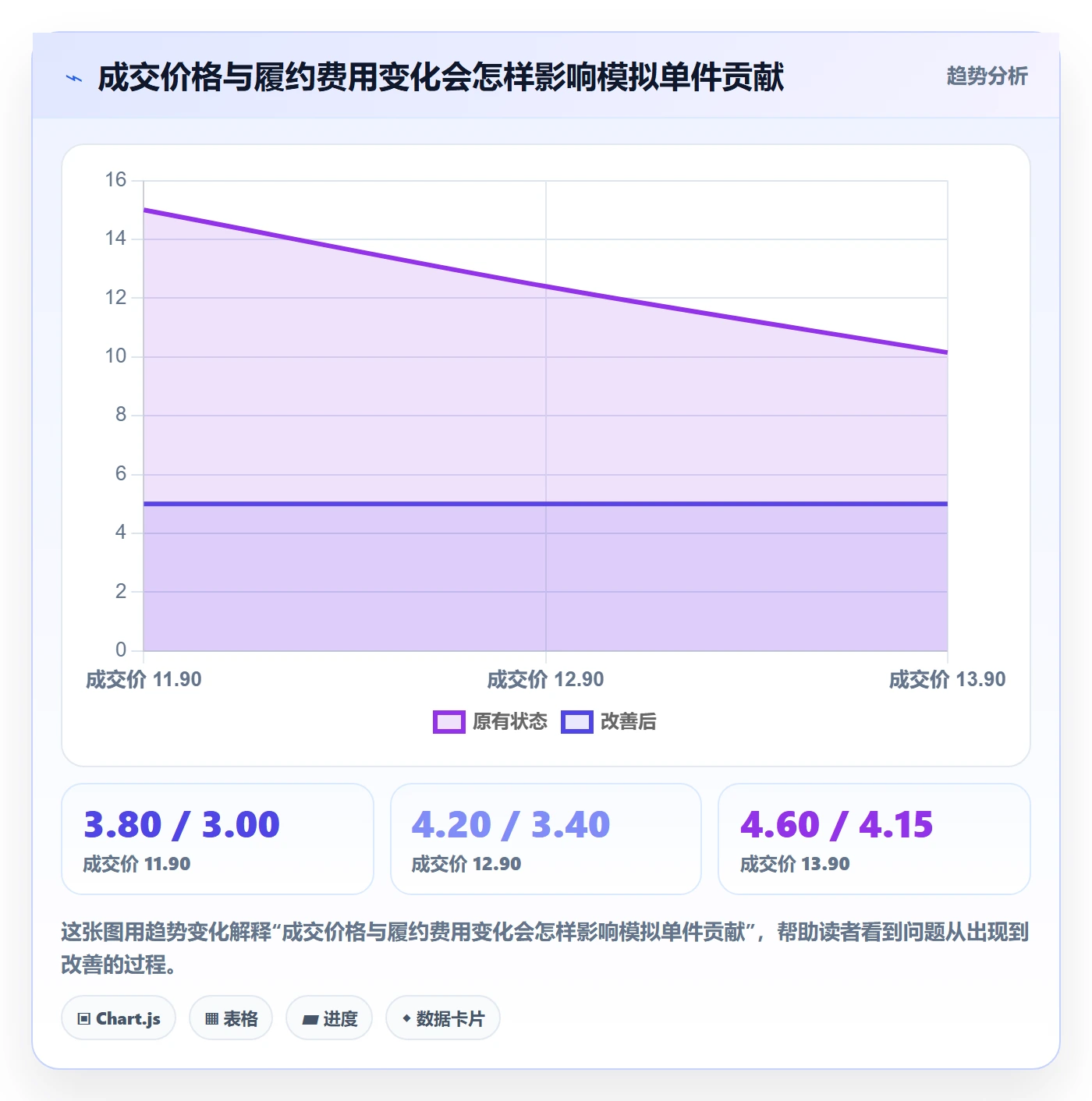
Task: Click the chart title 成交价格与履约费用变化会怎样影响模拟单件贡献
Action: coord(441,78)
